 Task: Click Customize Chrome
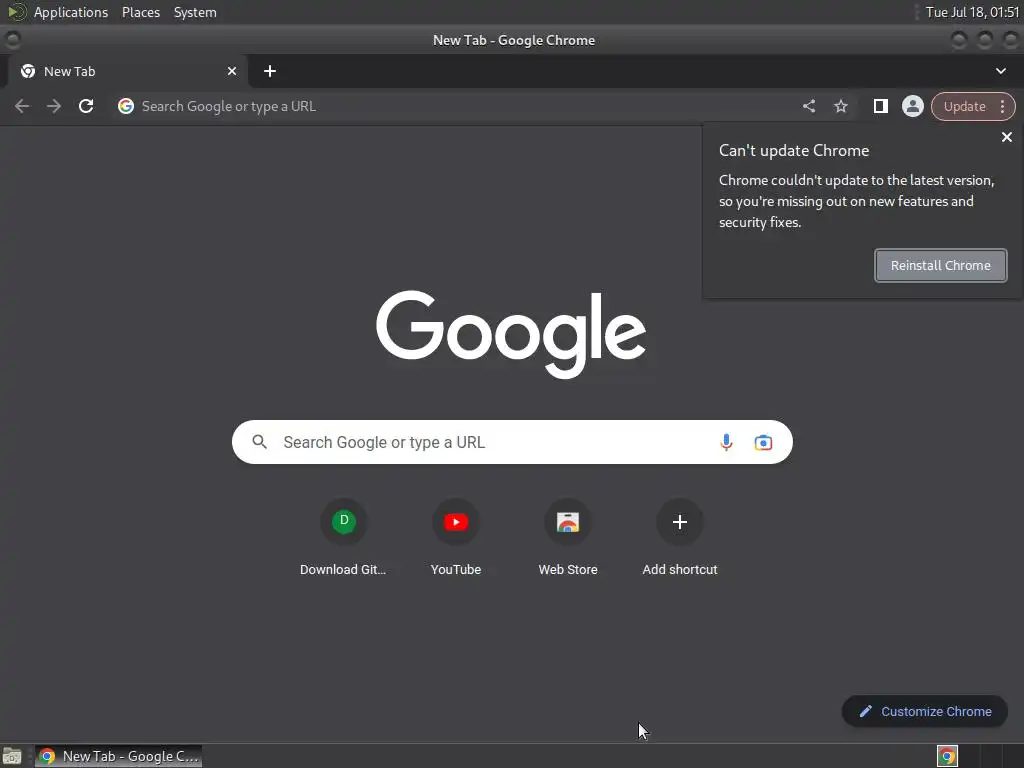coord(925,711)
